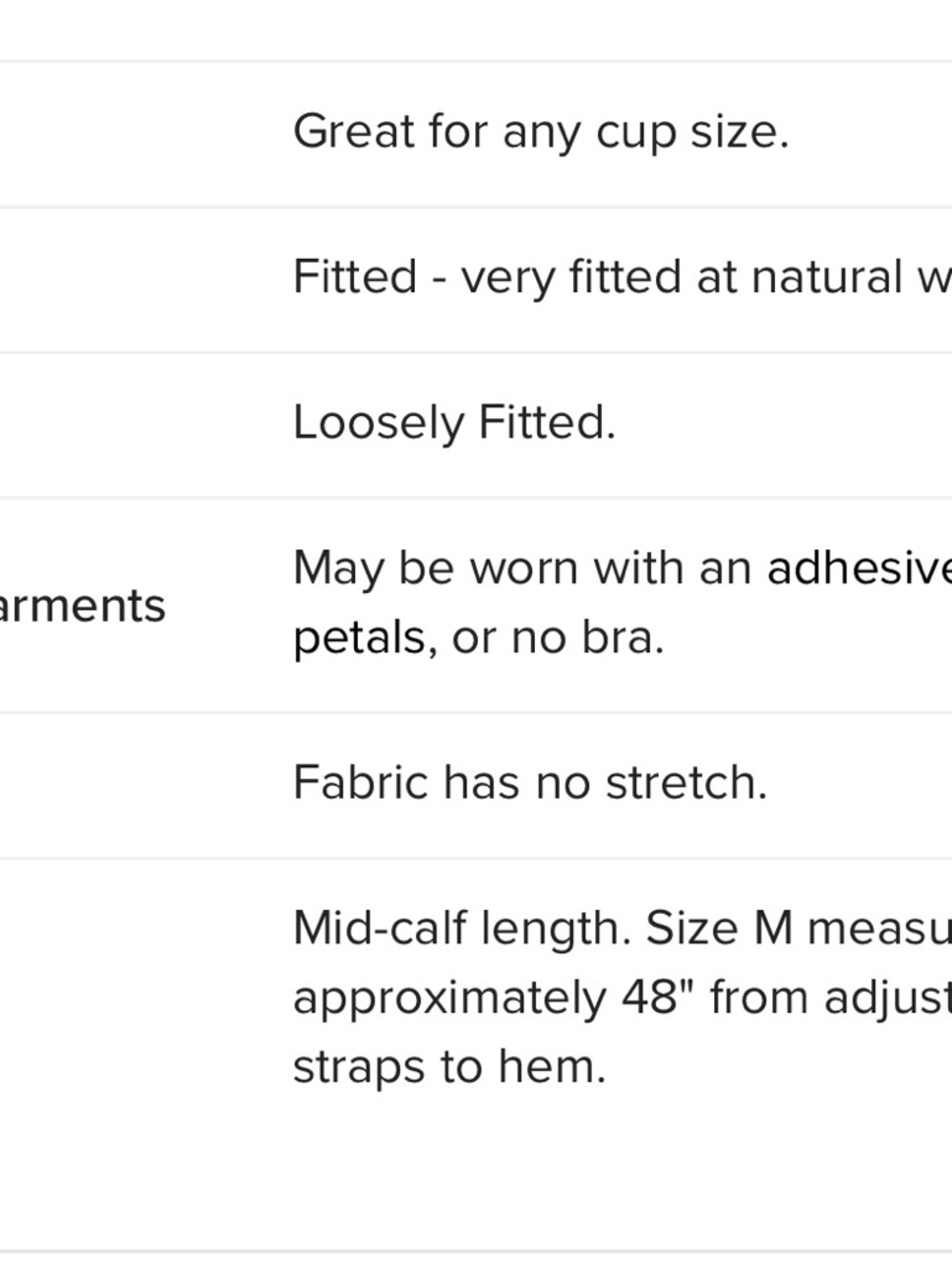Click the word "Loosely" in third row
The width and height of the screenshot is (952, 1269).
click(x=379, y=424)
